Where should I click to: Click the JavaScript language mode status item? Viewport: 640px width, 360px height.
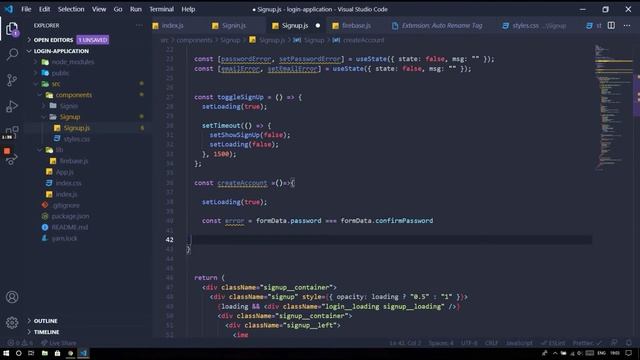(519, 343)
